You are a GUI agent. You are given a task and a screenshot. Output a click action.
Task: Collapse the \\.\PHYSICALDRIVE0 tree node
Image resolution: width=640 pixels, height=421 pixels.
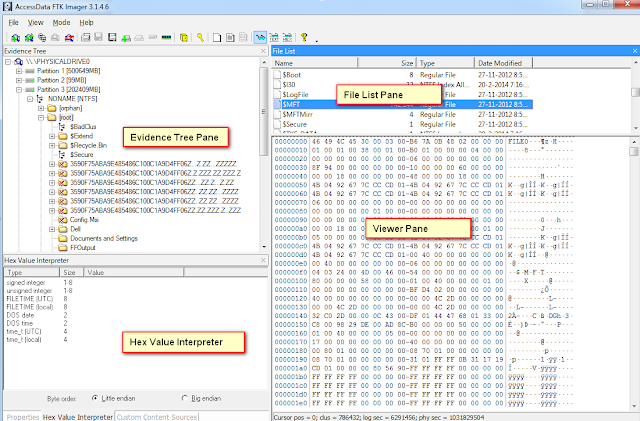coord(8,62)
